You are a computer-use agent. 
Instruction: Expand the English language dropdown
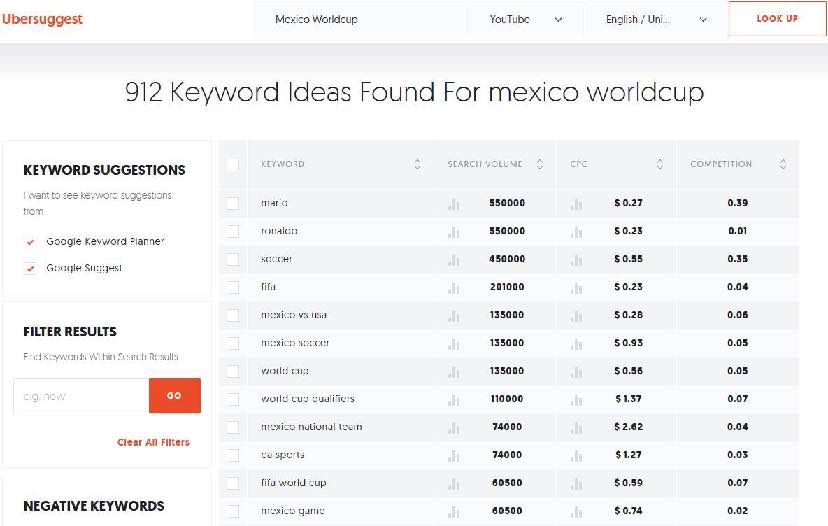656,19
